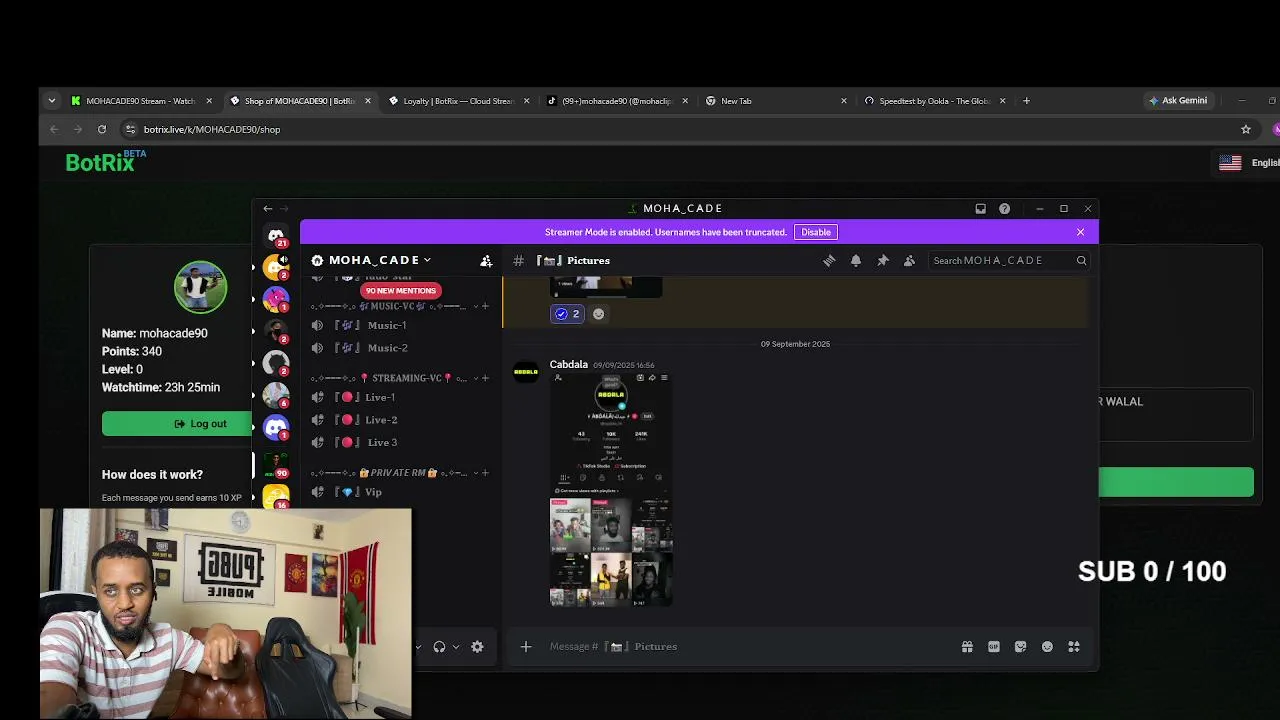Open the Discord inbox icon
This screenshot has height=720, width=1280.
[x=980, y=208]
